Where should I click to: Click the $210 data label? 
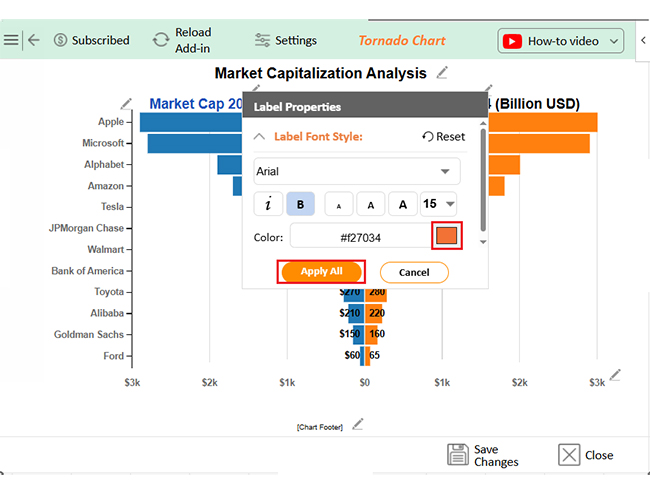(x=349, y=313)
